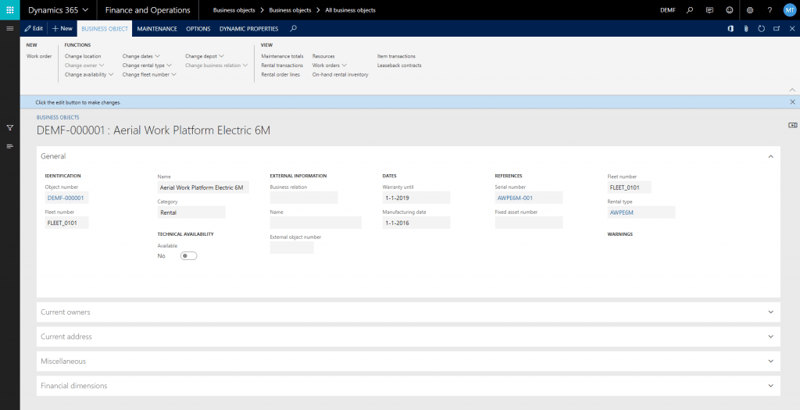
Task: Toggle the Available technical availability switch
Action: coord(188,256)
